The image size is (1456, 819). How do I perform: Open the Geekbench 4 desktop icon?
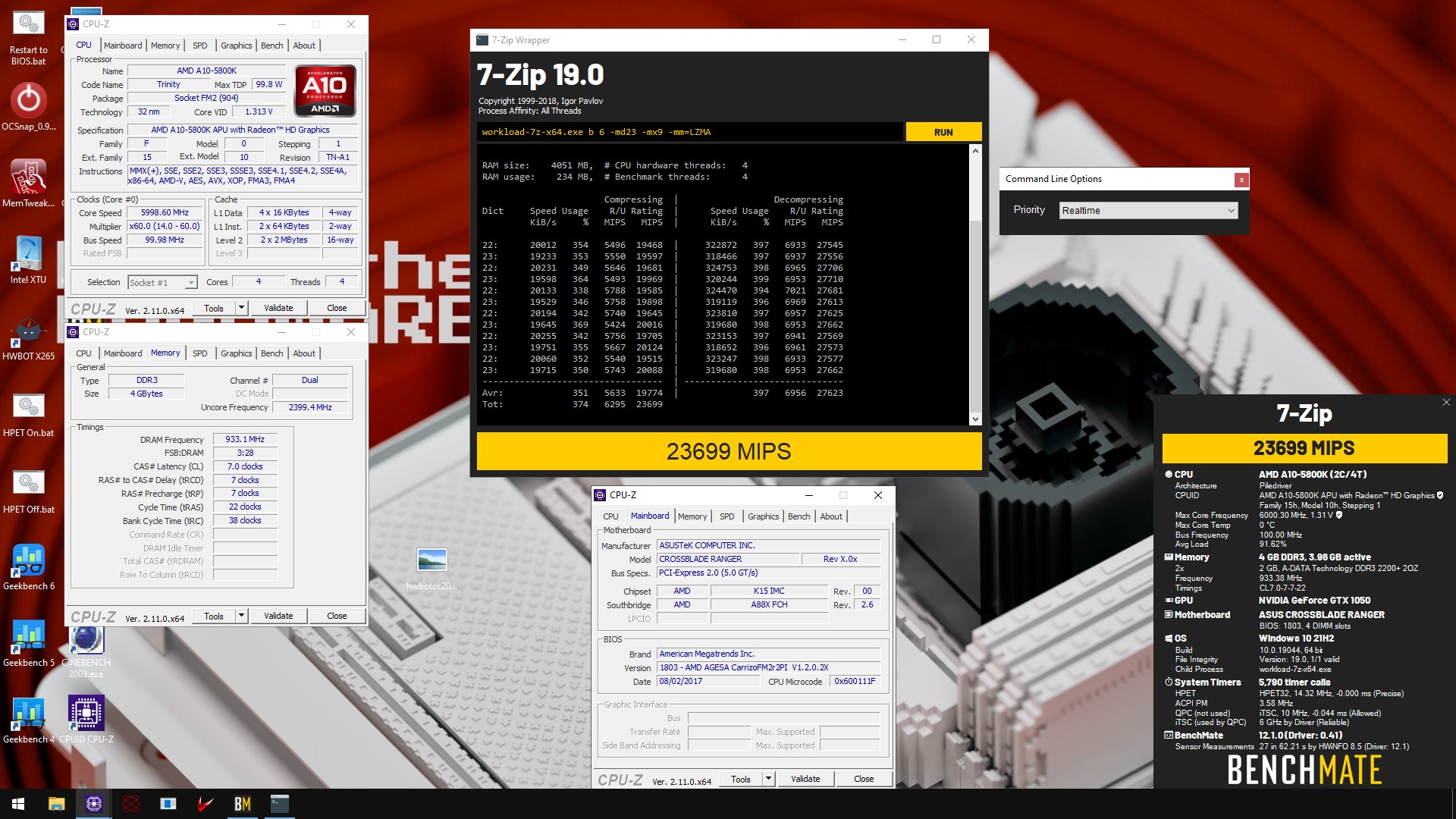[x=28, y=720]
